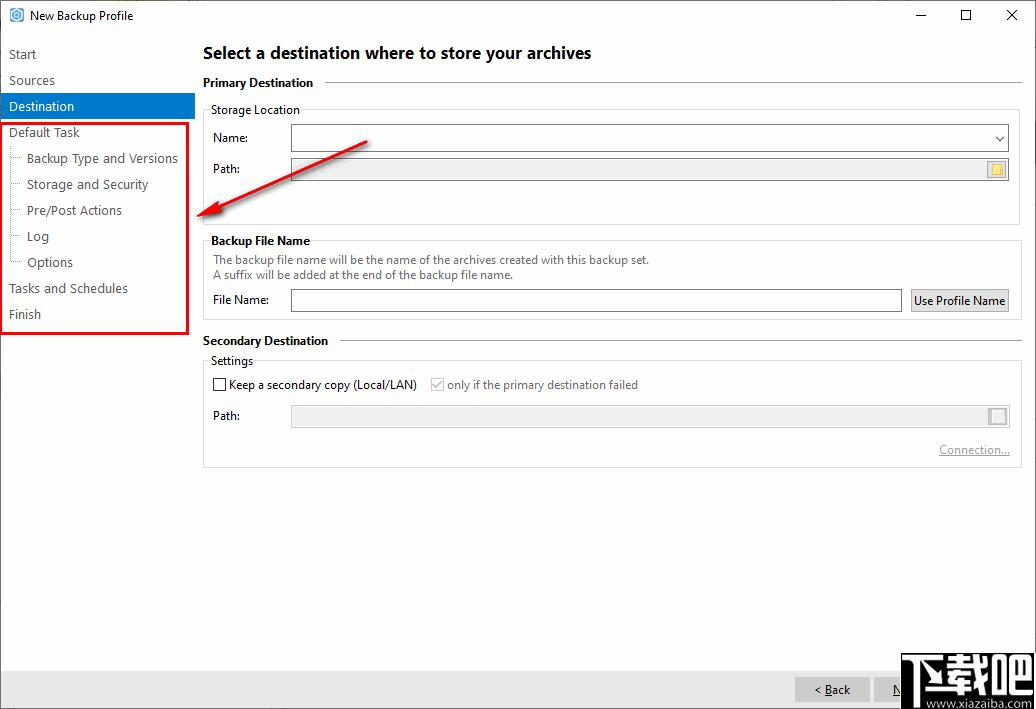The width and height of the screenshot is (1036, 709).
Task: Open the Default Task step
Action: 44,132
